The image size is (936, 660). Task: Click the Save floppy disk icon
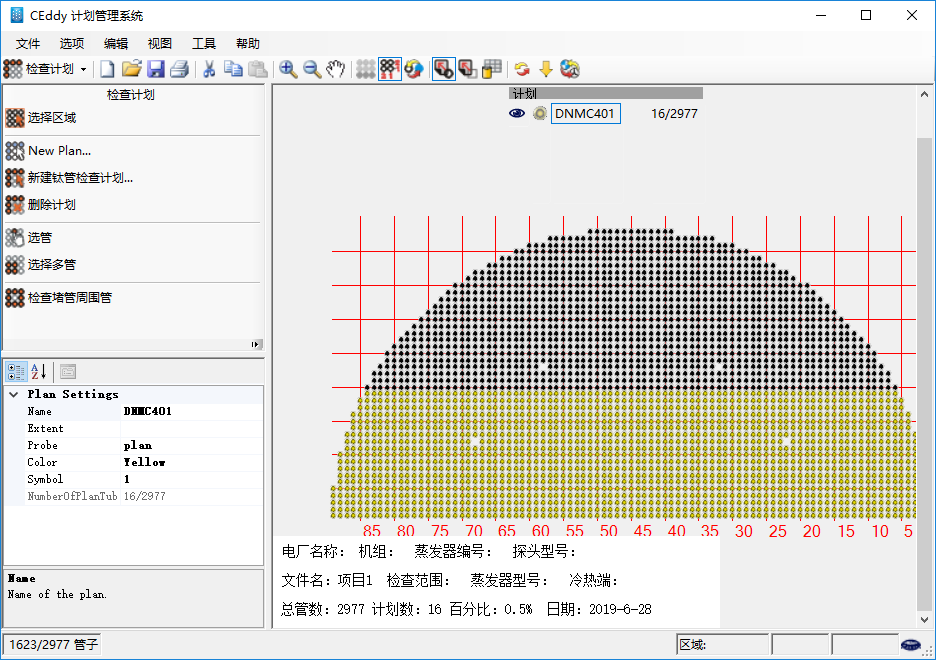(x=156, y=69)
